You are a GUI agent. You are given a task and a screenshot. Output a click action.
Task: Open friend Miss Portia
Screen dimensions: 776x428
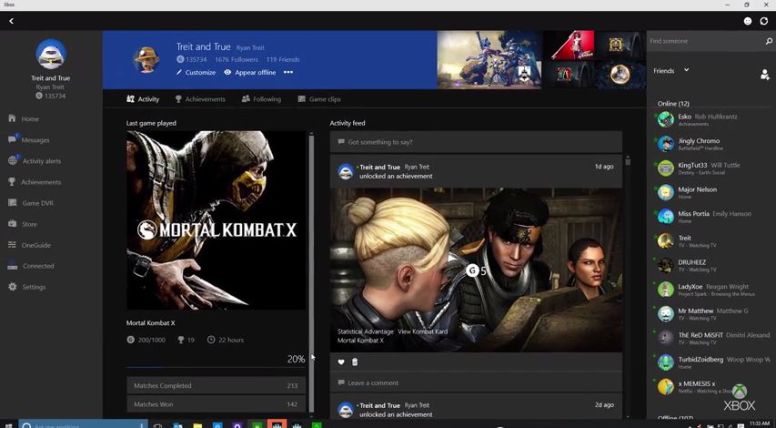pos(711,216)
